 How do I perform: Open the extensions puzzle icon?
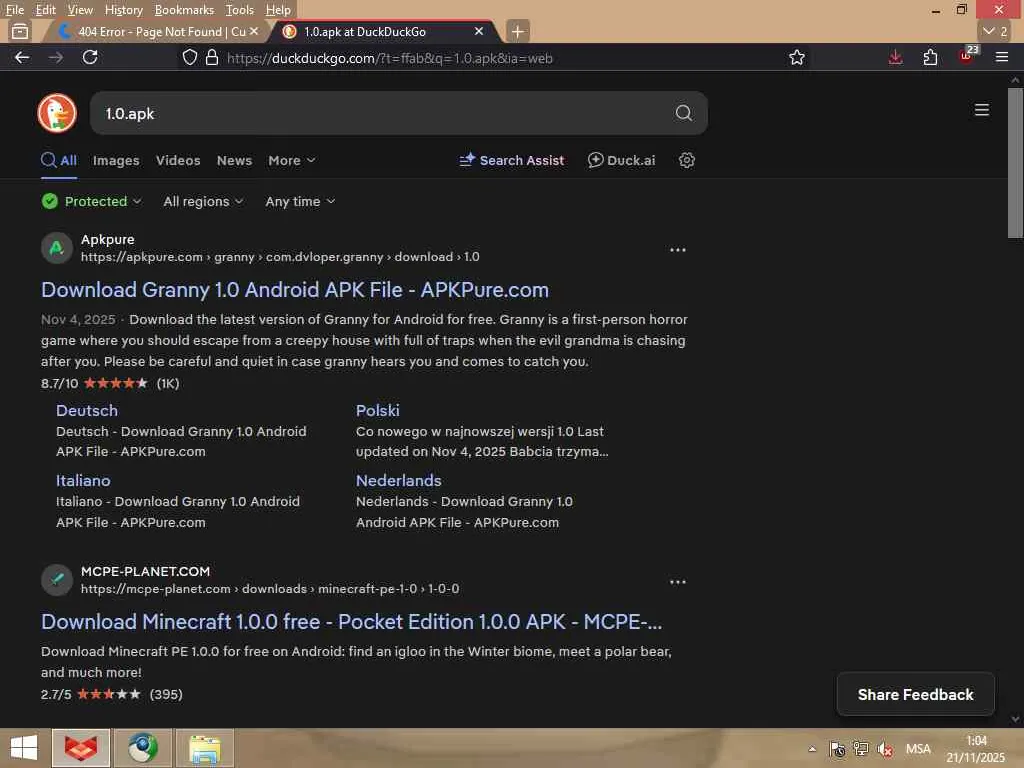(x=931, y=57)
